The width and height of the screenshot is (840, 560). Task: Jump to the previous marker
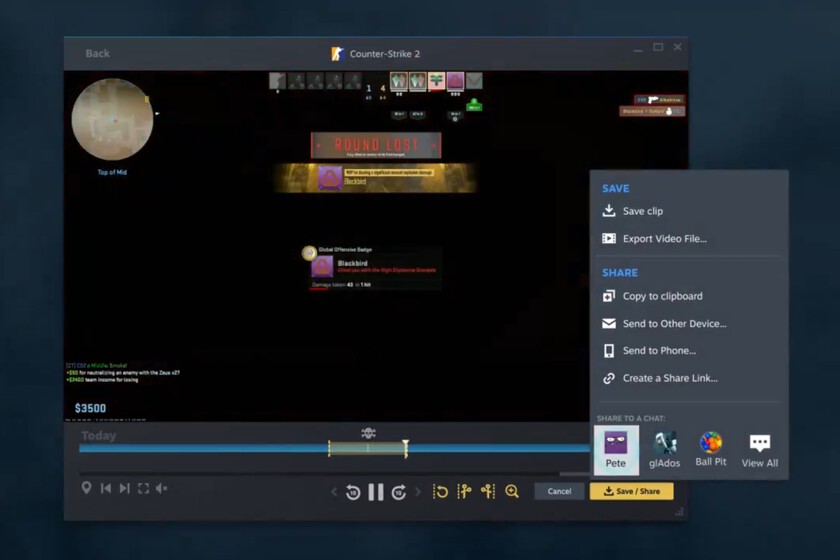click(x=106, y=488)
